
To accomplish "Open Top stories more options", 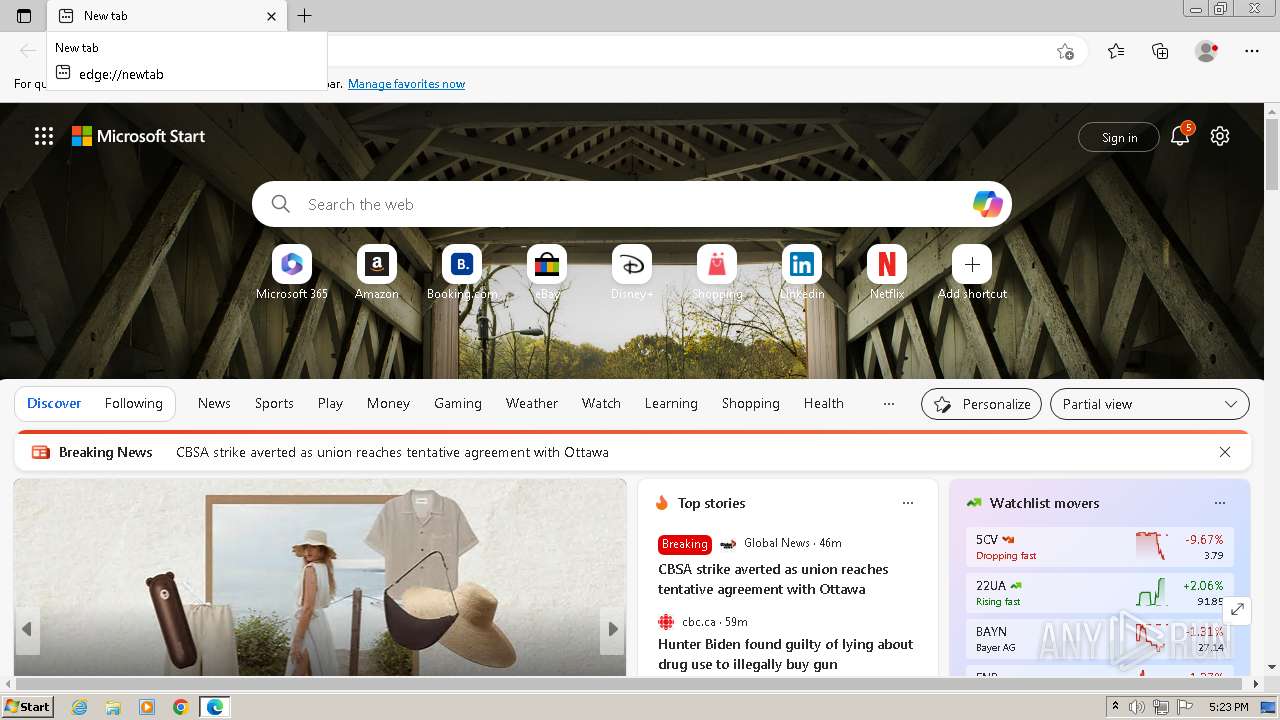I will pyautogui.click(x=908, y=503).
